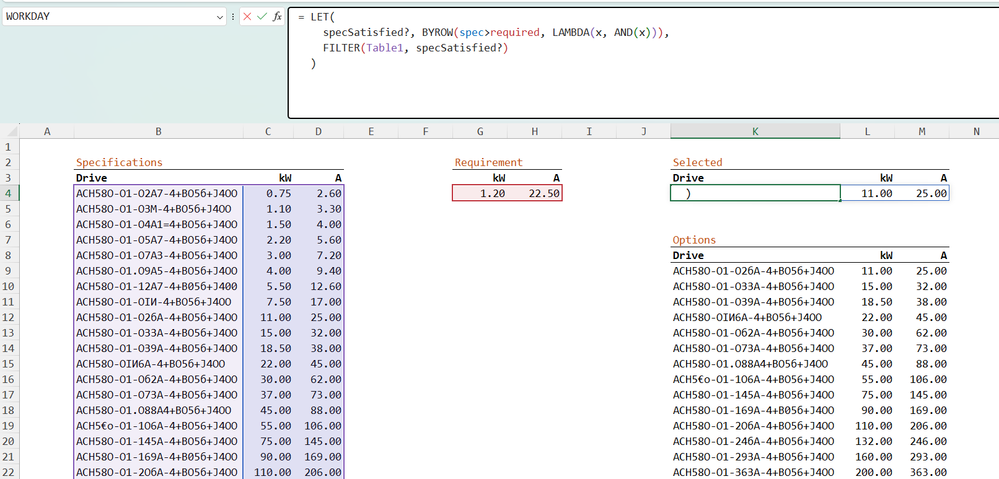Click the Requirement heading cell
The width and height of the screenshot is (999, 479).
[480, 162]
